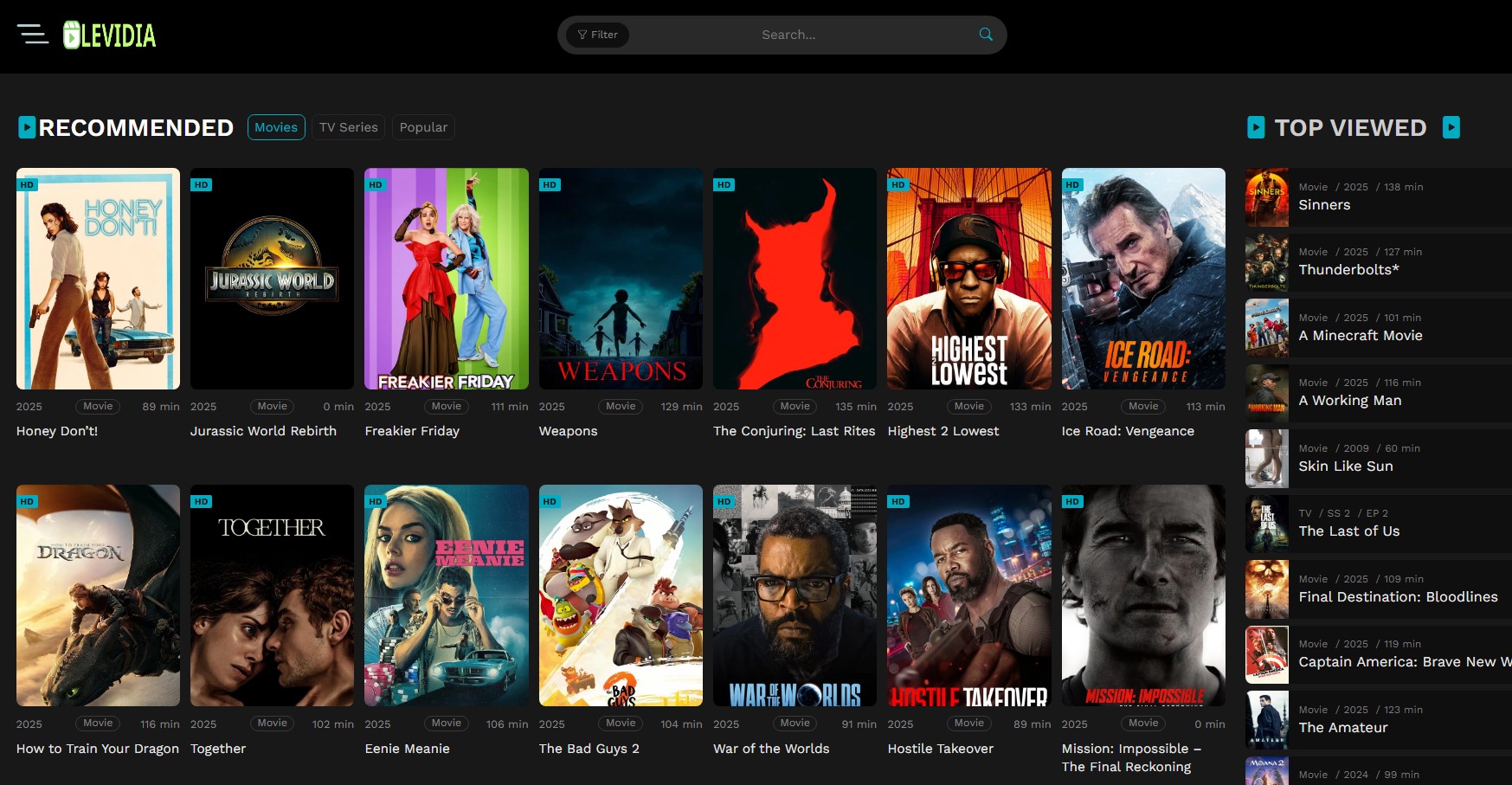1512x785 pixels.
Task: Click the Flevidia logo to go home
Action: tap(109, 35)
